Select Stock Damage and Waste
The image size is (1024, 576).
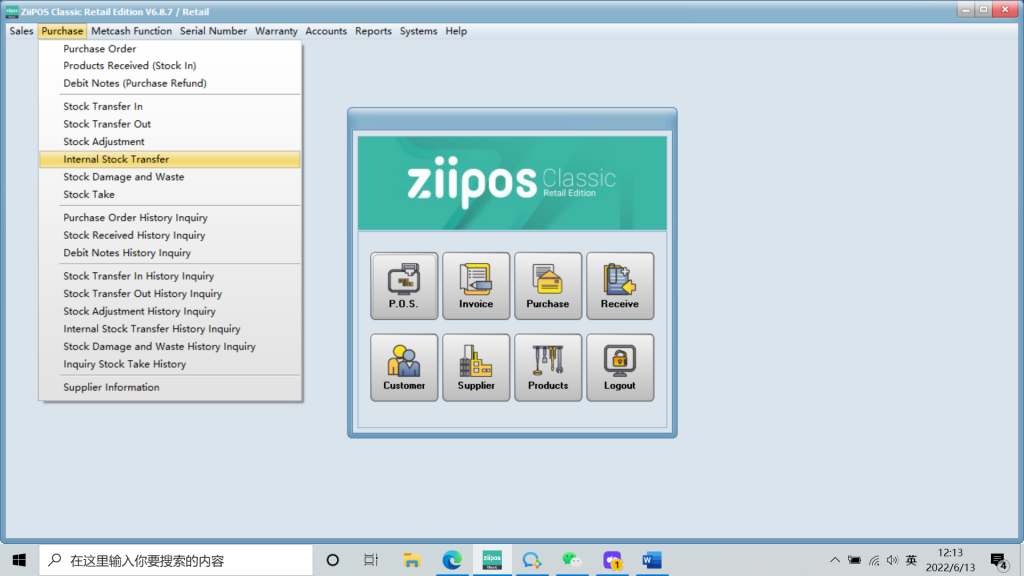[123, 177]
